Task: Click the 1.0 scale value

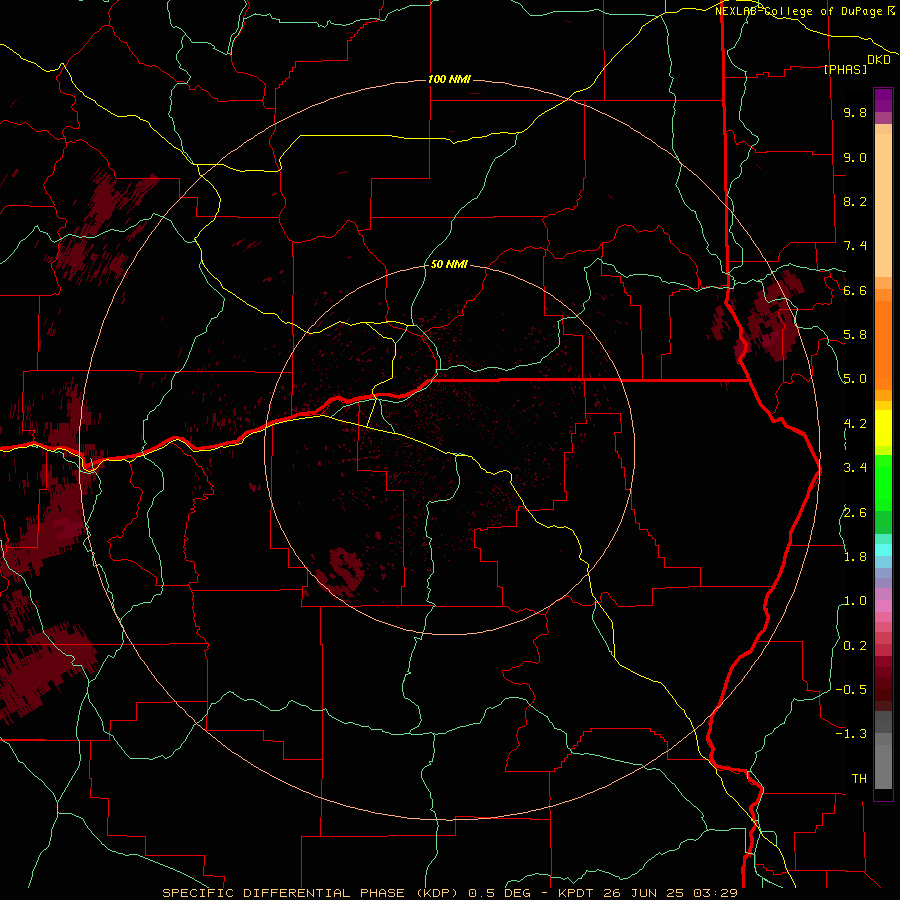Action: [855, 601]
